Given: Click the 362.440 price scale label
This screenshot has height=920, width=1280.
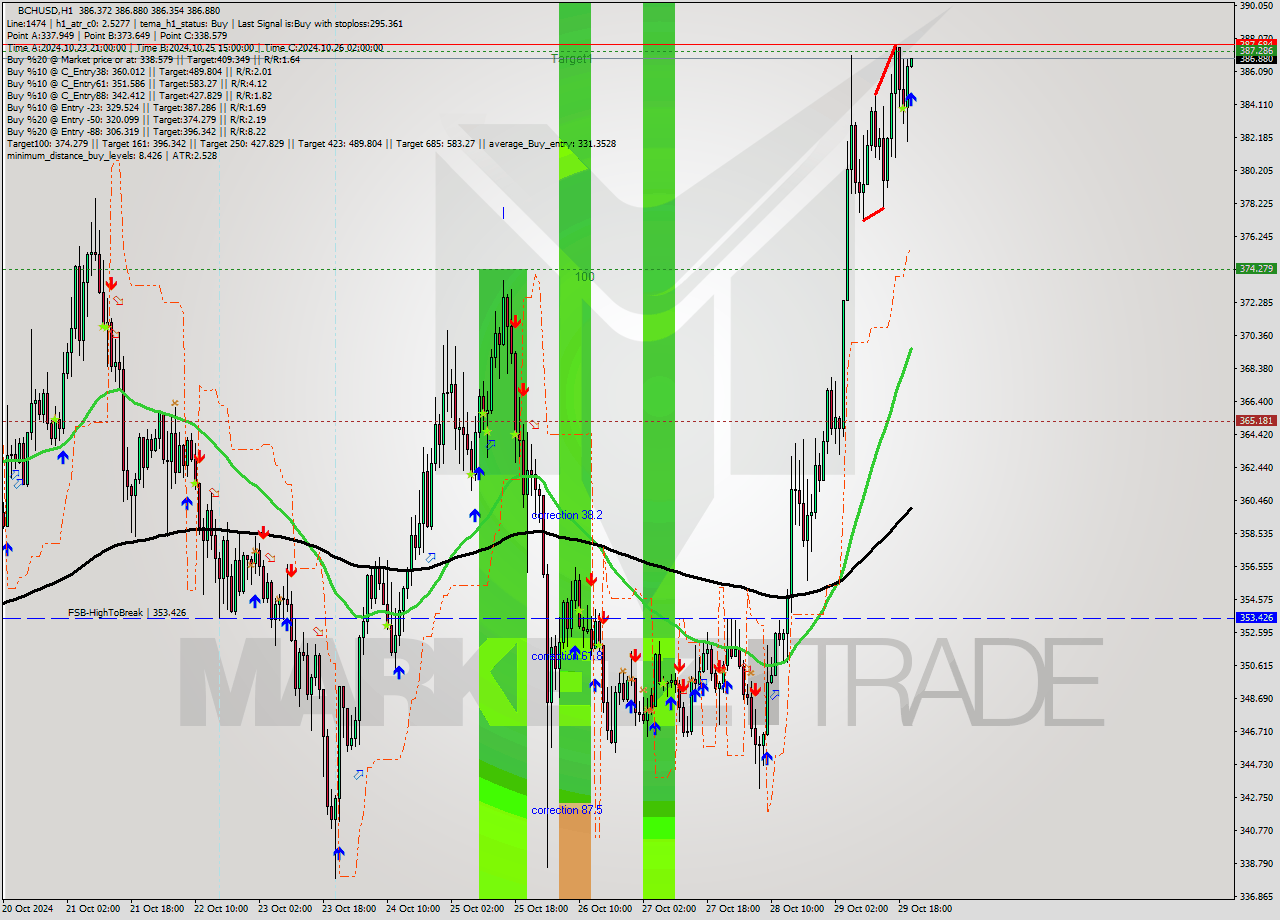Looking at the screenshot, I should point(1256,468).
